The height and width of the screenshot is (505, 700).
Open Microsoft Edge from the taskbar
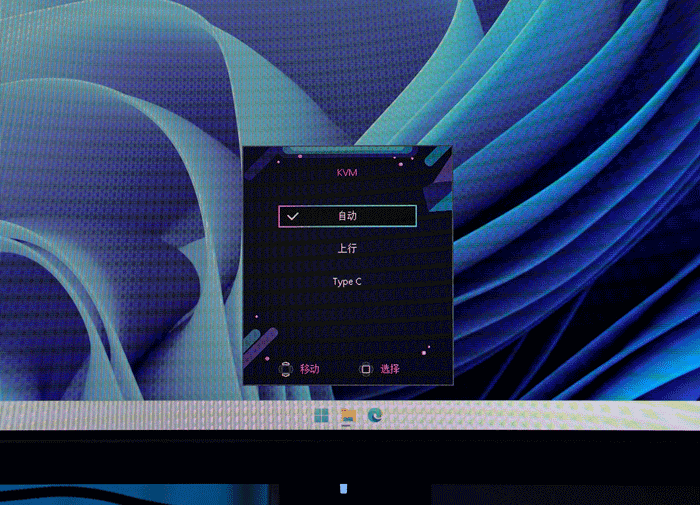[x=375, y=415]
